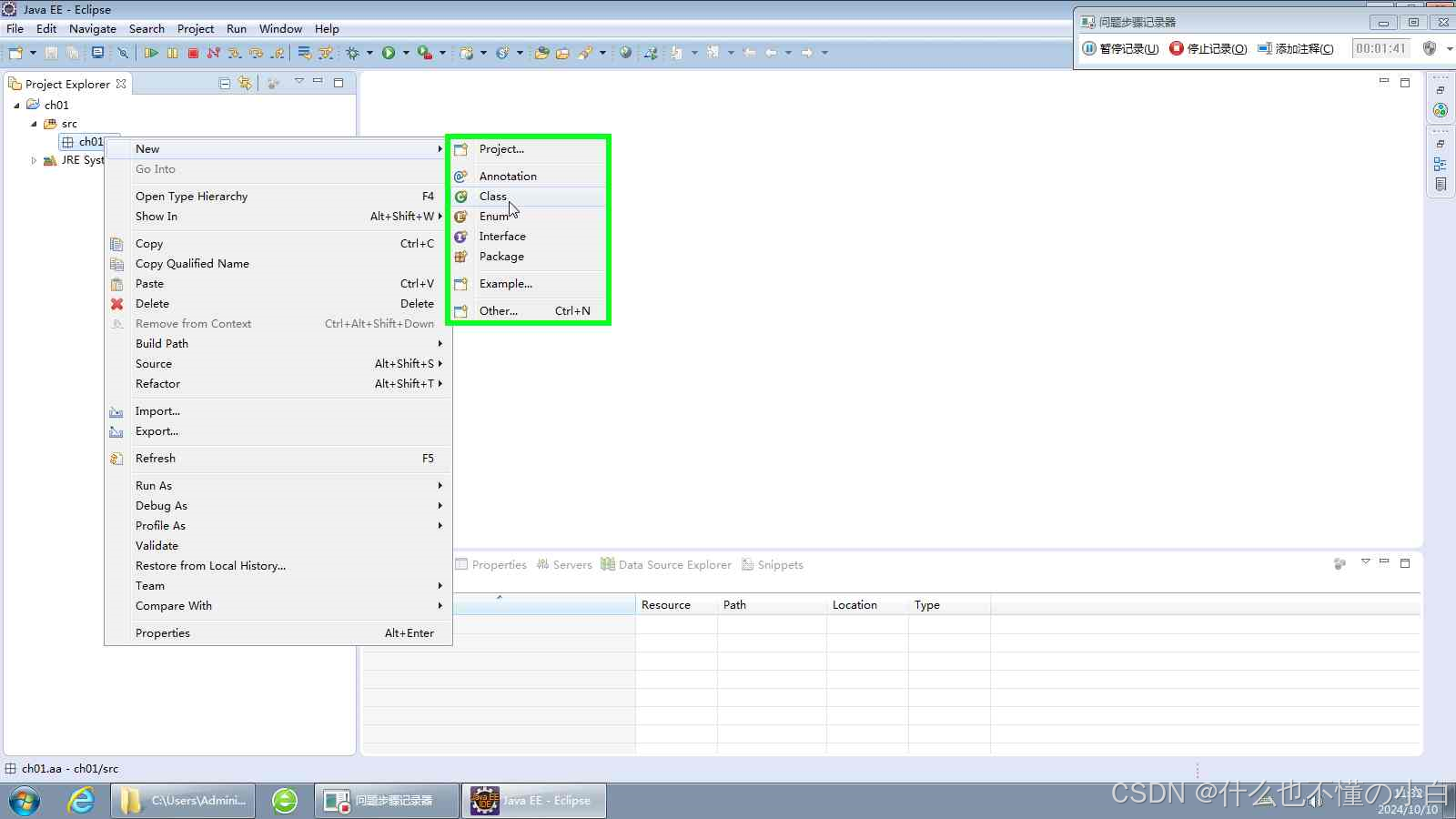Open the Refactor submenu

[x=278, y=384]
